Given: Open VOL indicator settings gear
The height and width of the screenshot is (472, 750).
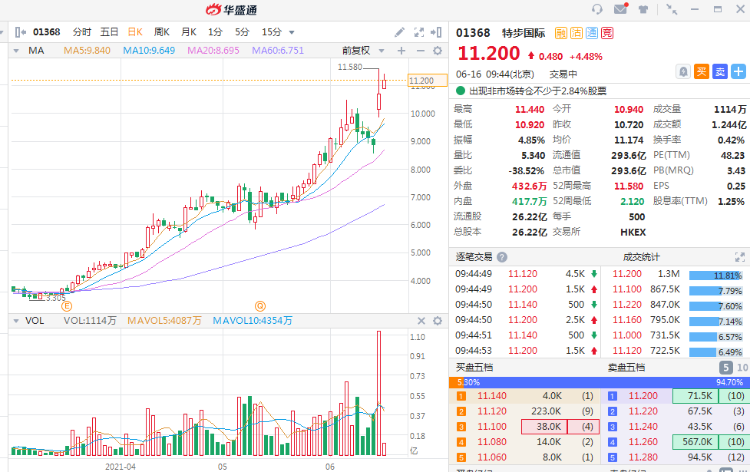Looking at the screenshot, I should click(437, 321).
